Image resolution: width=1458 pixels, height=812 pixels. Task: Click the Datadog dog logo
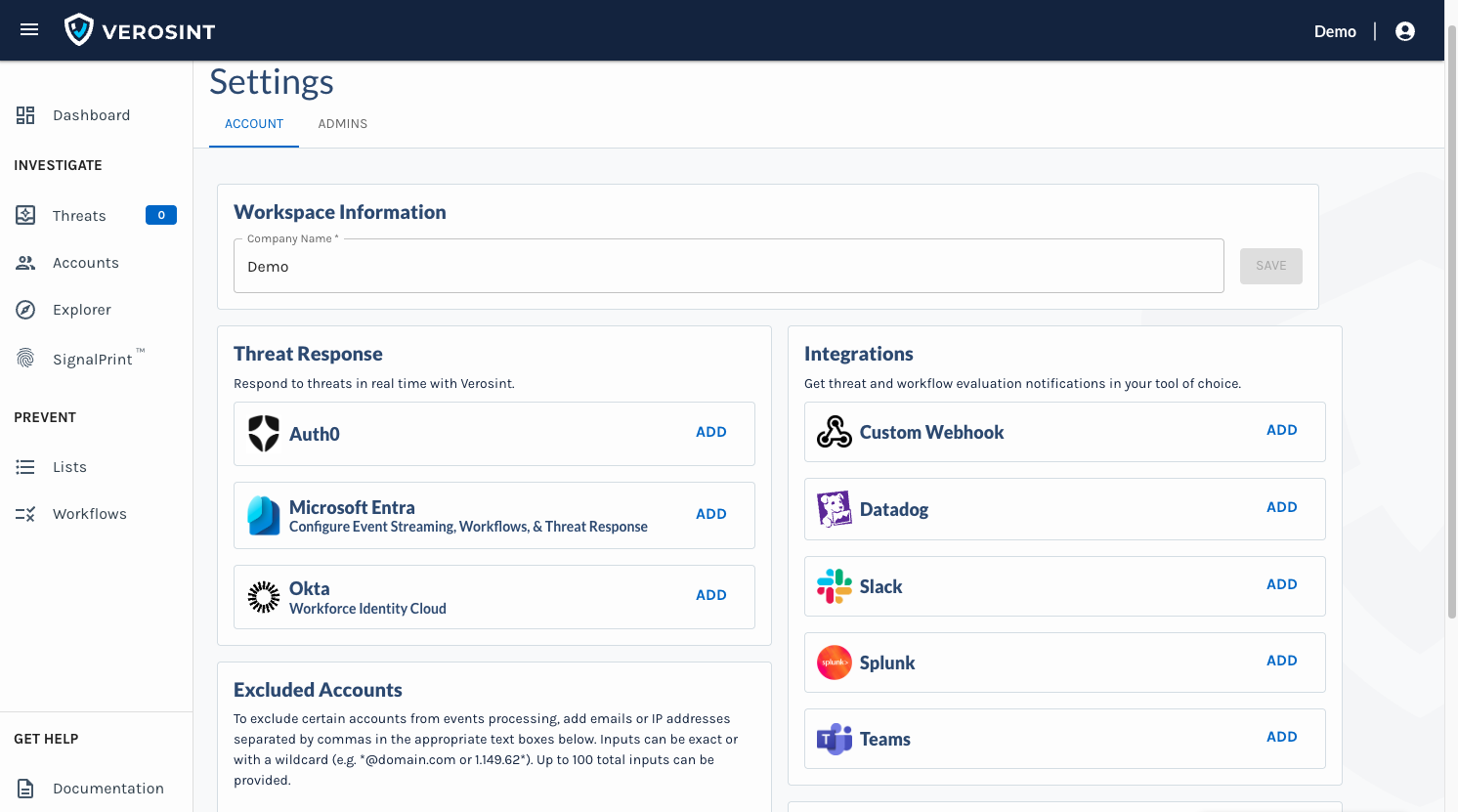(835, 509)
